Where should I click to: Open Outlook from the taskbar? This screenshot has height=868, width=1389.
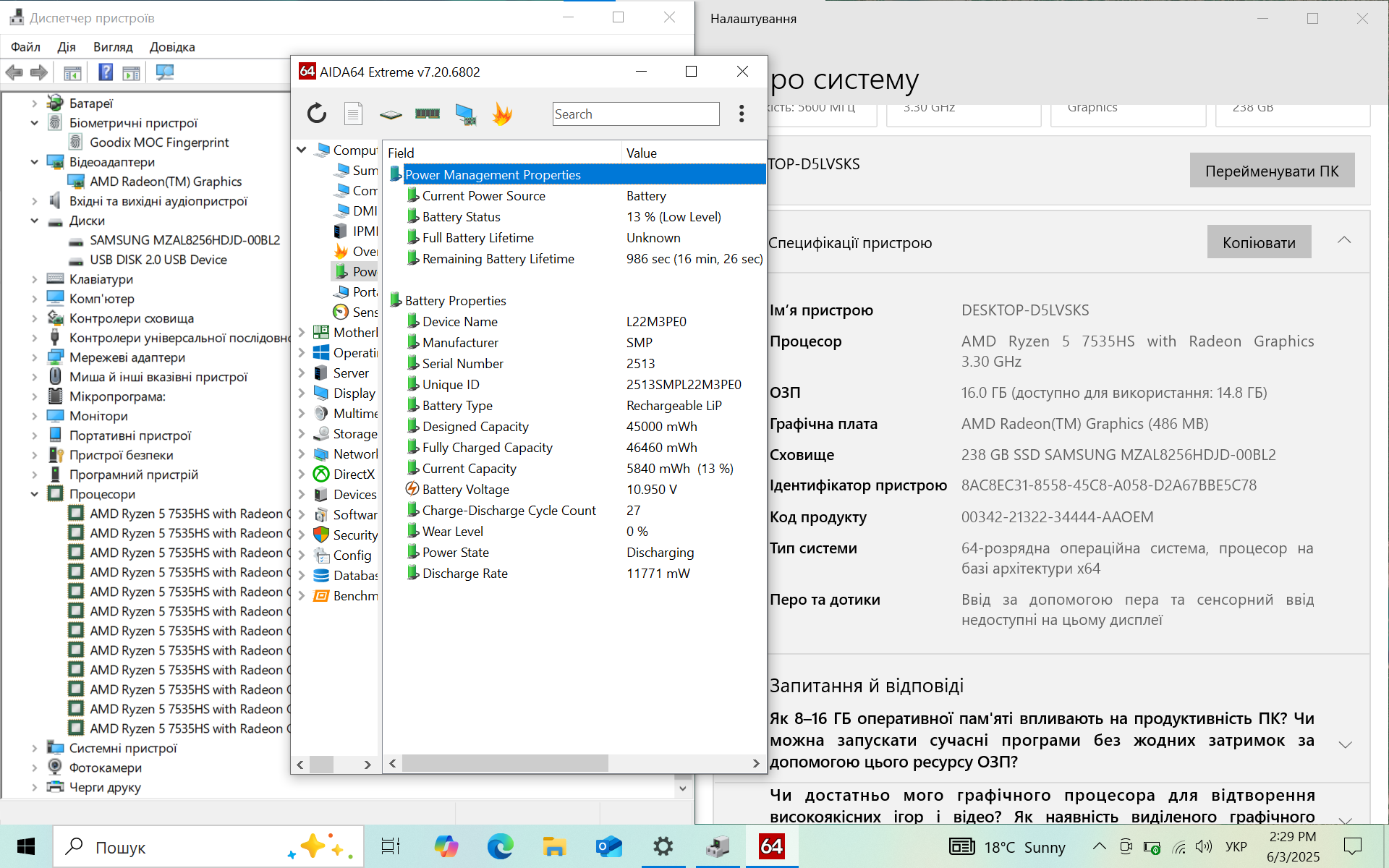click(608, 846)
